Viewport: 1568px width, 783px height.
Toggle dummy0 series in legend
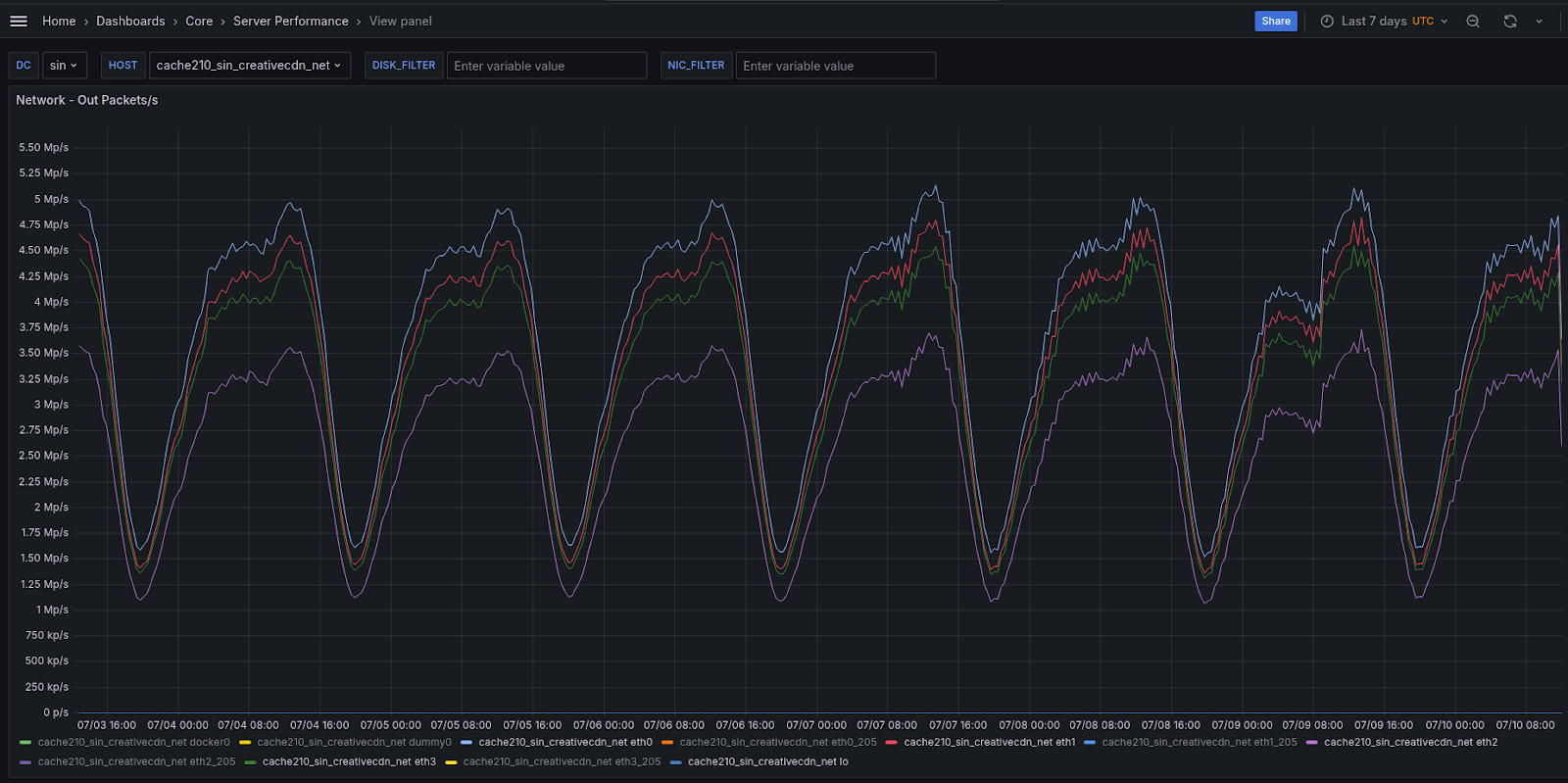coord(355,742)
